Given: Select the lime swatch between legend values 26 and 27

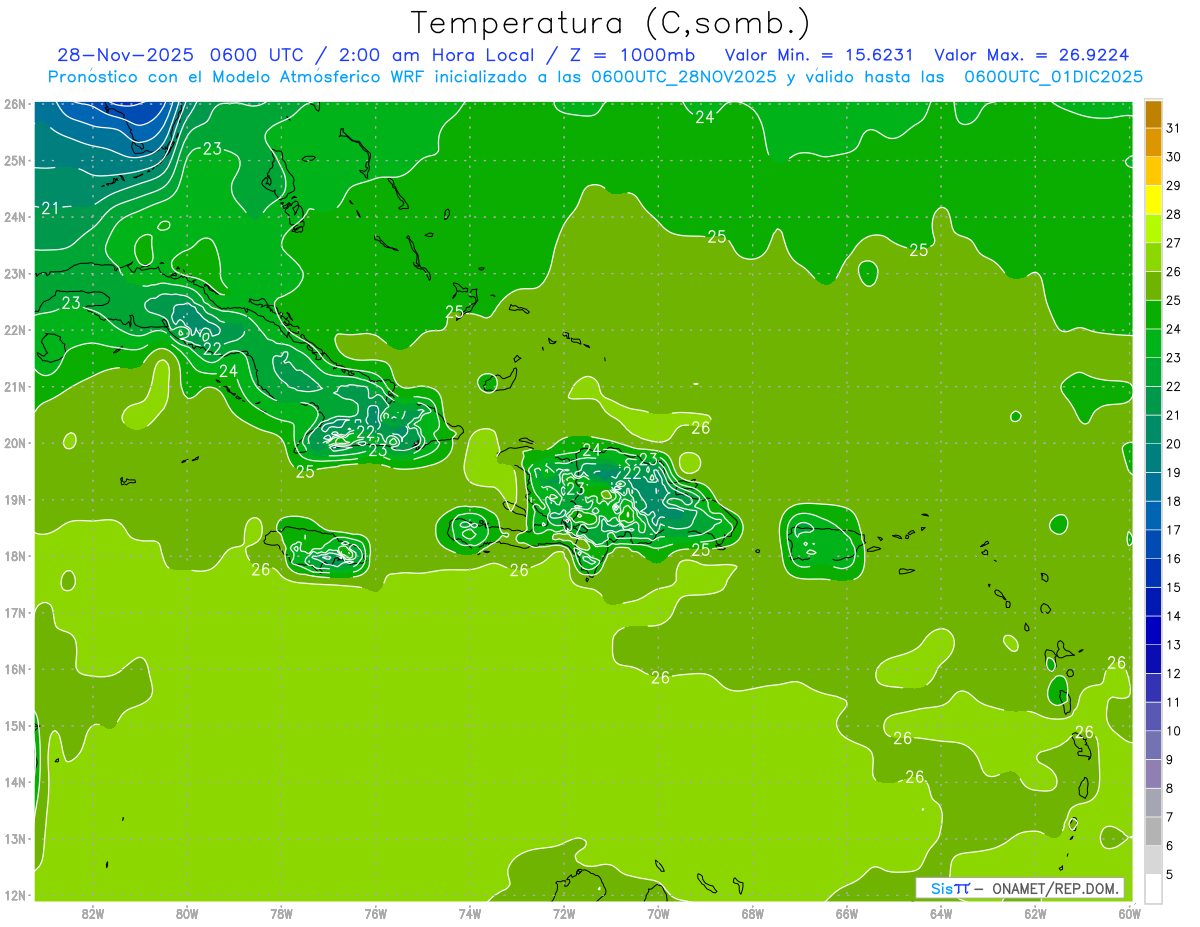Looking at the screenshot, I should 1153,258.
